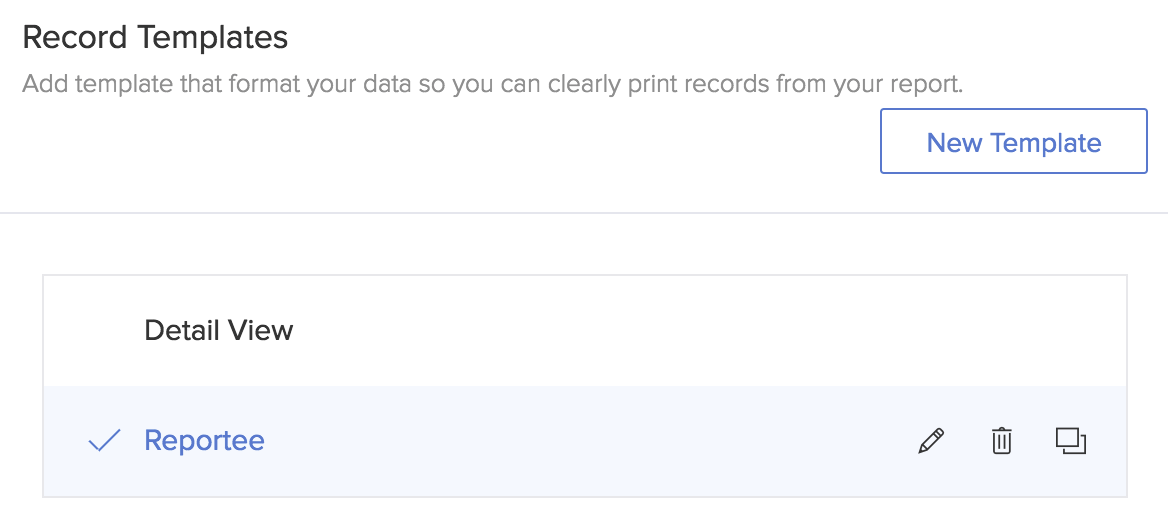Edit the Reportee template with pencil icon
Screen dimensions: 1168x530
click(931, 441)
